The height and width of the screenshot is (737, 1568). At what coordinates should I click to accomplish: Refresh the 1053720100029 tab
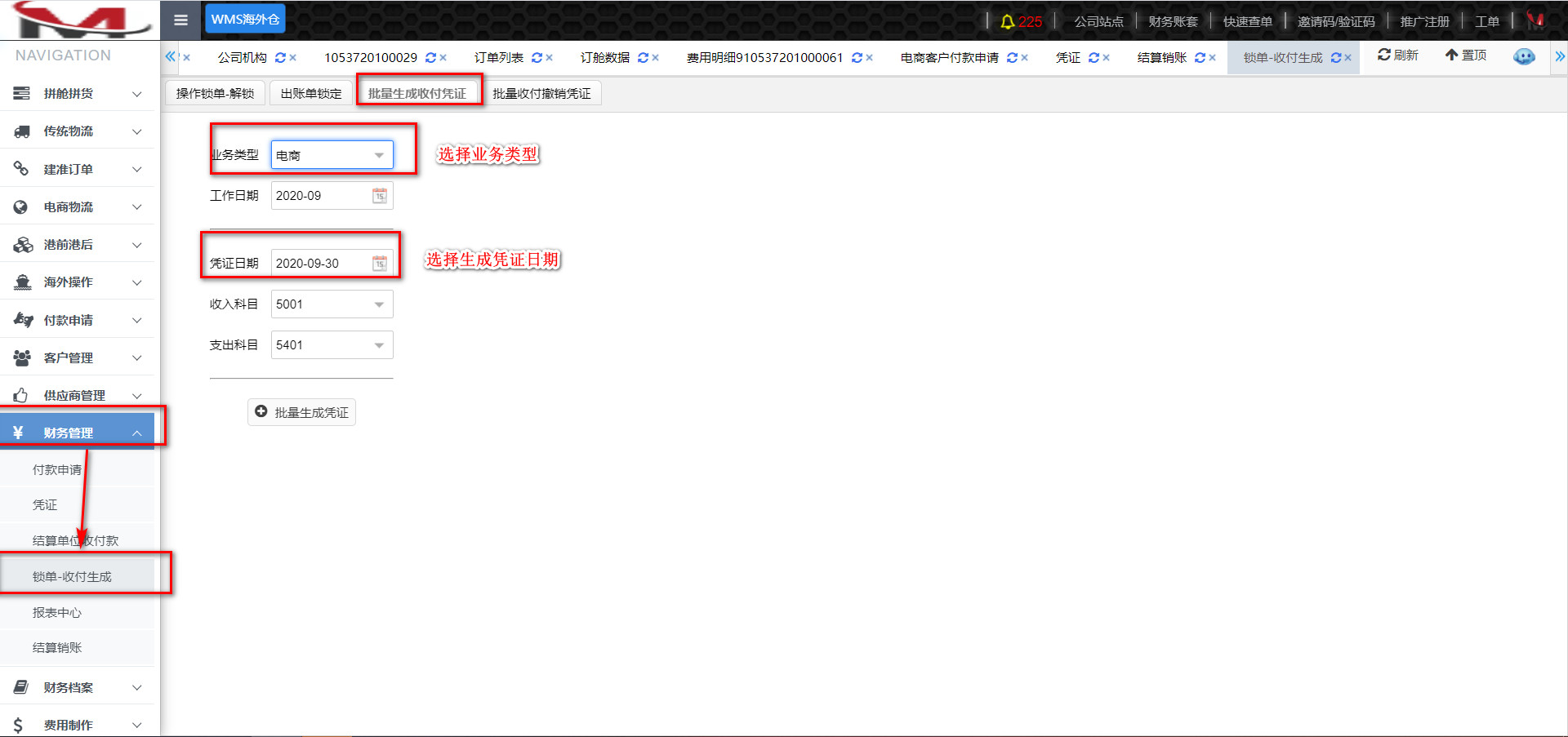[430, 58]
